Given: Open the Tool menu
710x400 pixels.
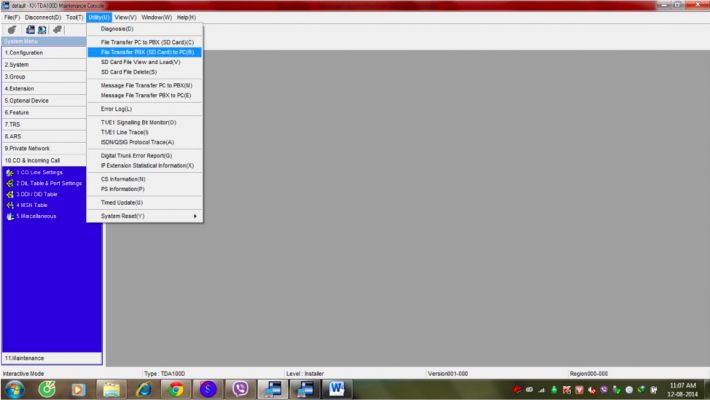Looking at the screenshot, I should [74, 17].
